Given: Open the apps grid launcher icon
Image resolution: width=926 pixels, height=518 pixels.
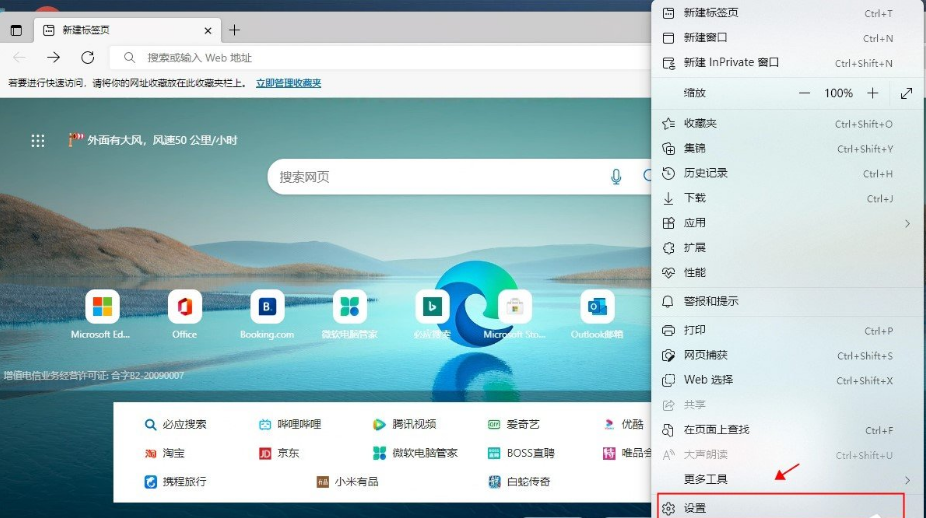Looking at the screenshot, I should click(x=38, y=141).
